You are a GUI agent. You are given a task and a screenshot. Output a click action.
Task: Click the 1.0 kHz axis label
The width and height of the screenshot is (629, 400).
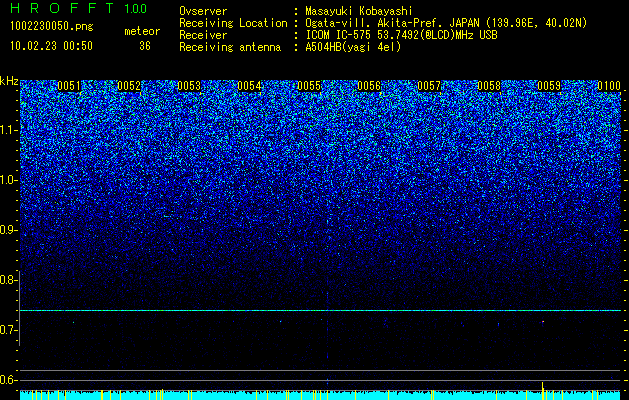click(8, 180)
